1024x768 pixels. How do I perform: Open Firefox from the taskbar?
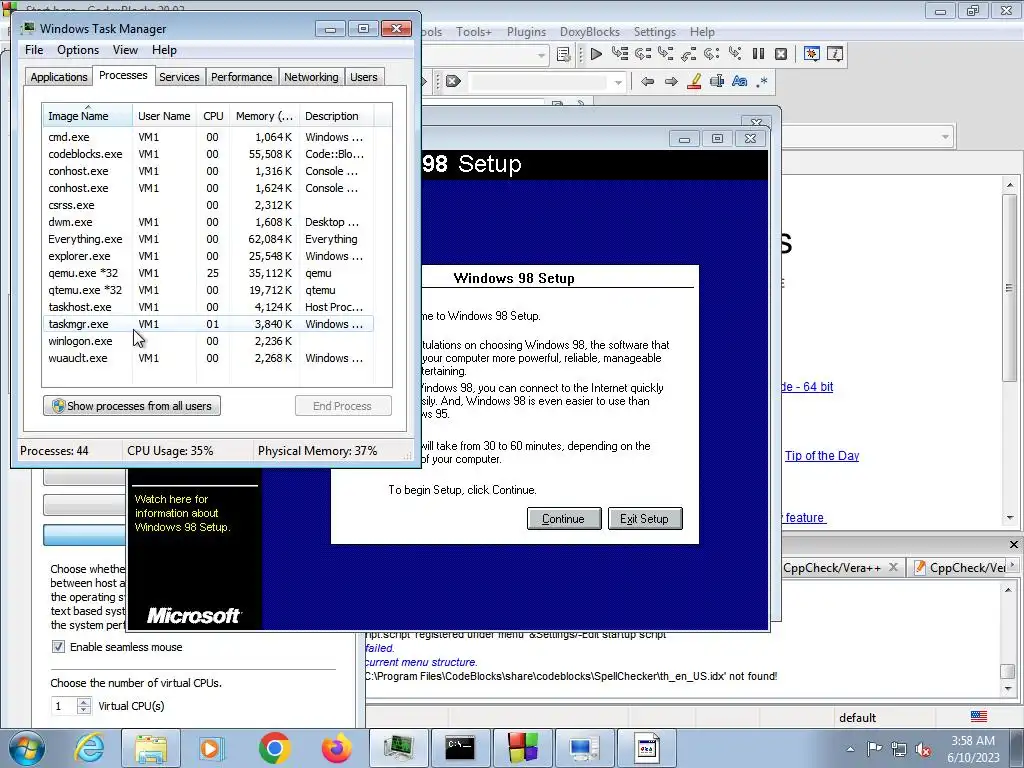[336, 748]
